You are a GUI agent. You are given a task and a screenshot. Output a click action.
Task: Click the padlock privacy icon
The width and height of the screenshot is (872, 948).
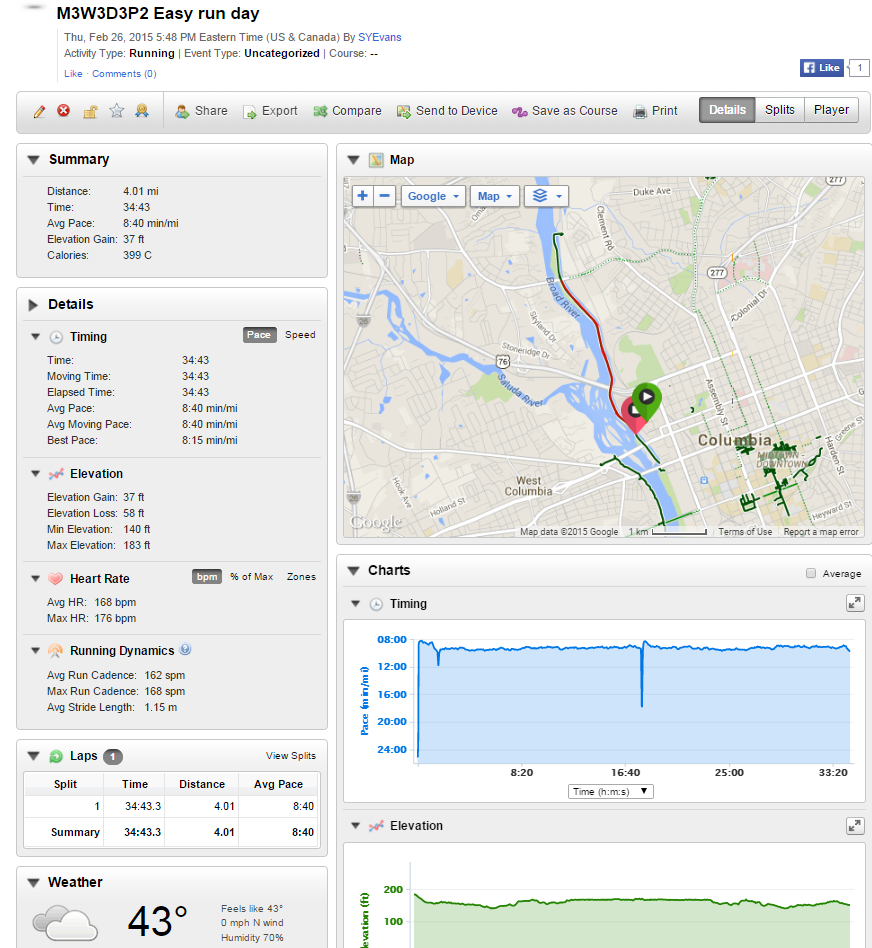coord(90,111)
